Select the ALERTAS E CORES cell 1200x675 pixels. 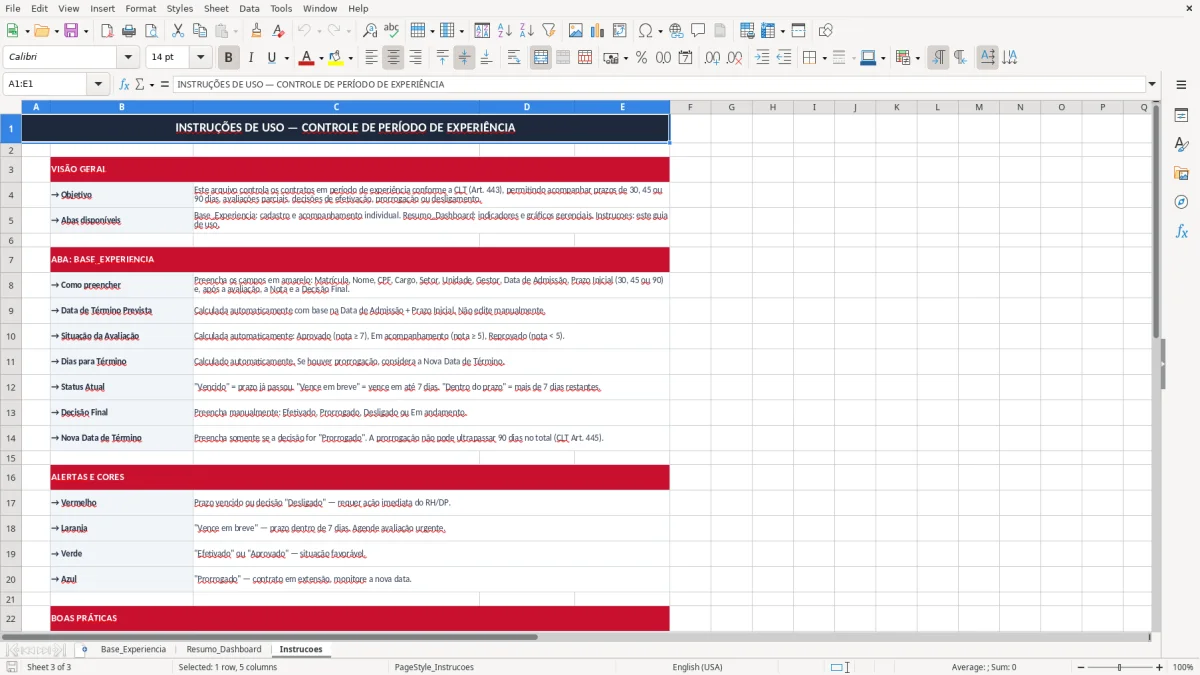pos(360,477)
